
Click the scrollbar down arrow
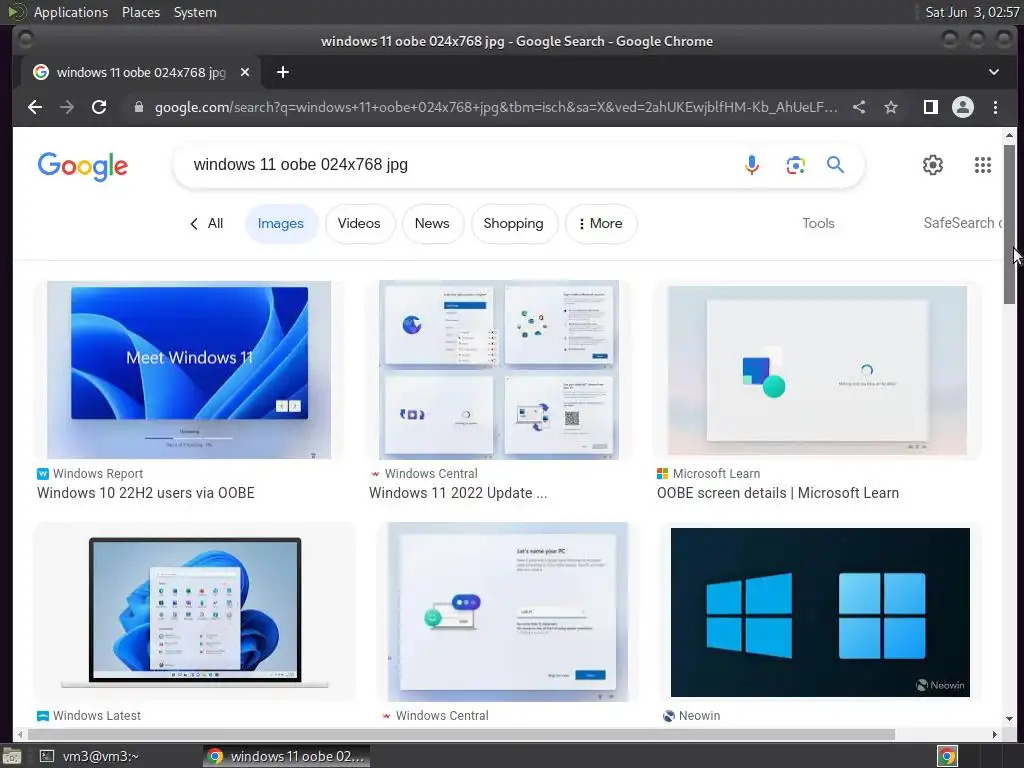[1010, 718]
